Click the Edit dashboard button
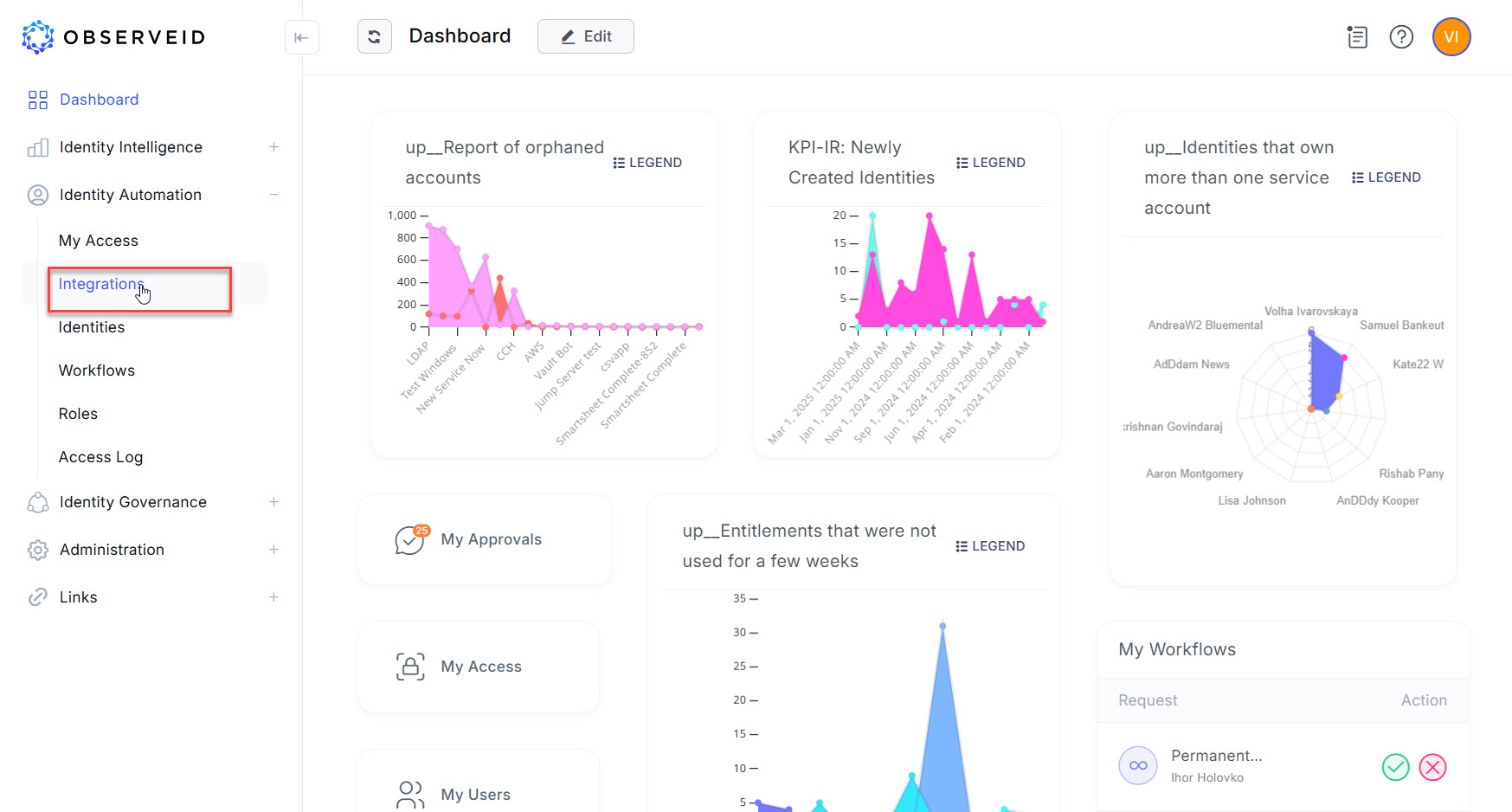The height and width of the screenshot is (812, 1512). click(586, 36)
